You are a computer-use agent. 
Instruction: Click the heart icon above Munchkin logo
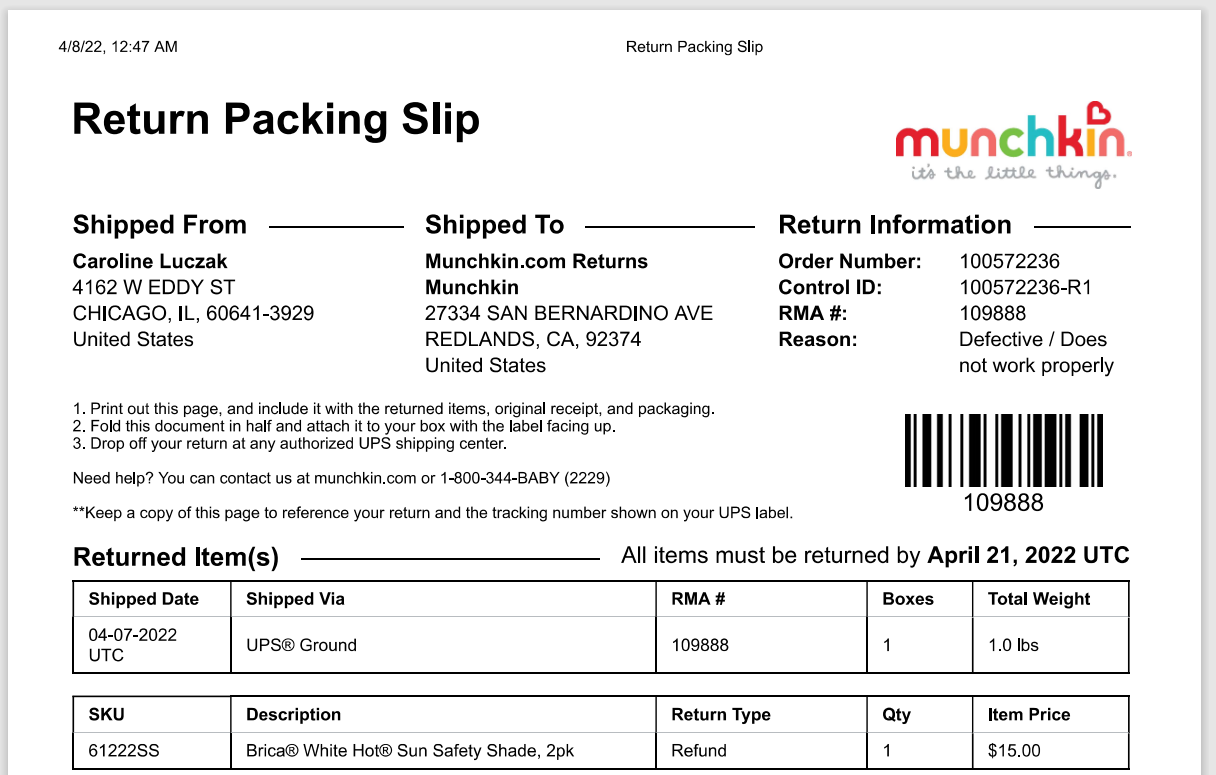tap(1098, 112)
